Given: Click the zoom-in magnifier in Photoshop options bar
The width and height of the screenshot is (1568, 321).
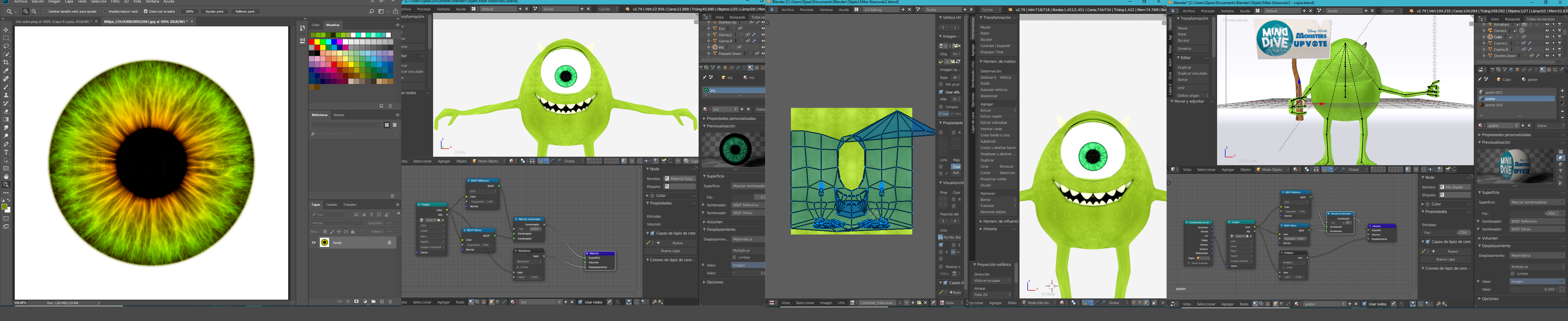Looking at the screenshot, I should [x=26, y=12].
